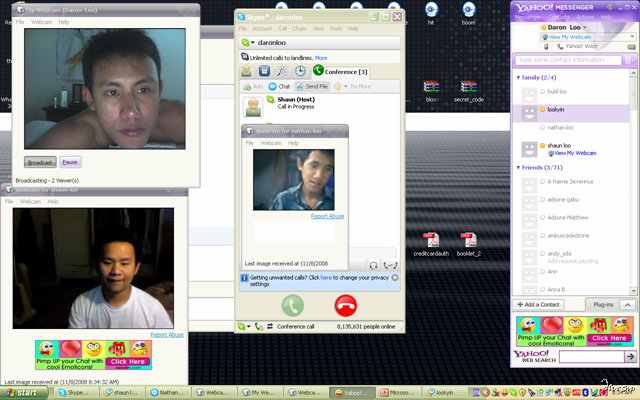Screen dimensions: 640x400
Task: Click the Yahoo! Voice phone icon
Action: pyautogui.click(x=560, y=47)
